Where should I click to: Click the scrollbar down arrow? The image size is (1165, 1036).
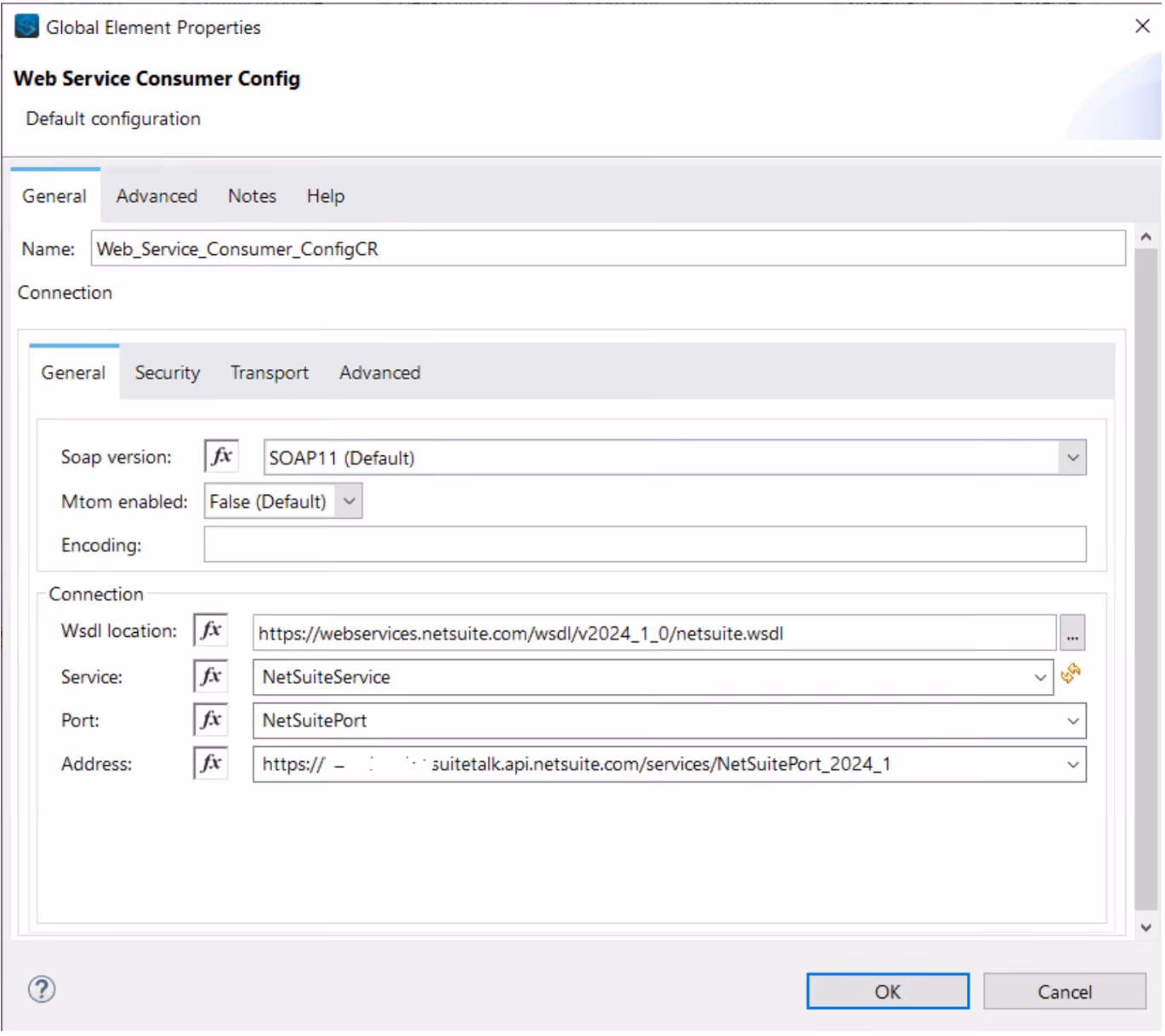[1145, 927]
